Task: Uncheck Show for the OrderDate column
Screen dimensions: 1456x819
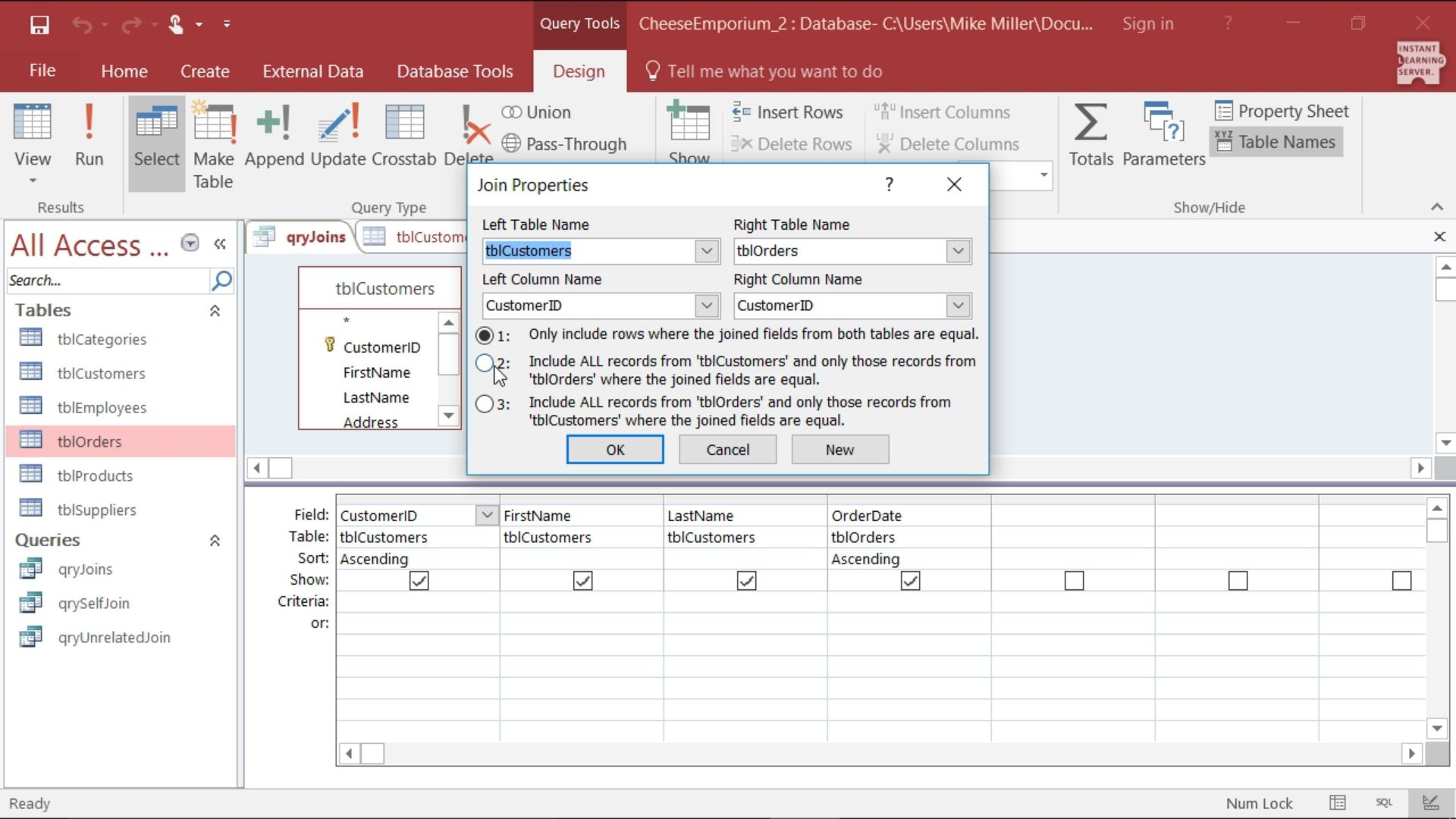Action: pos(909,580)
